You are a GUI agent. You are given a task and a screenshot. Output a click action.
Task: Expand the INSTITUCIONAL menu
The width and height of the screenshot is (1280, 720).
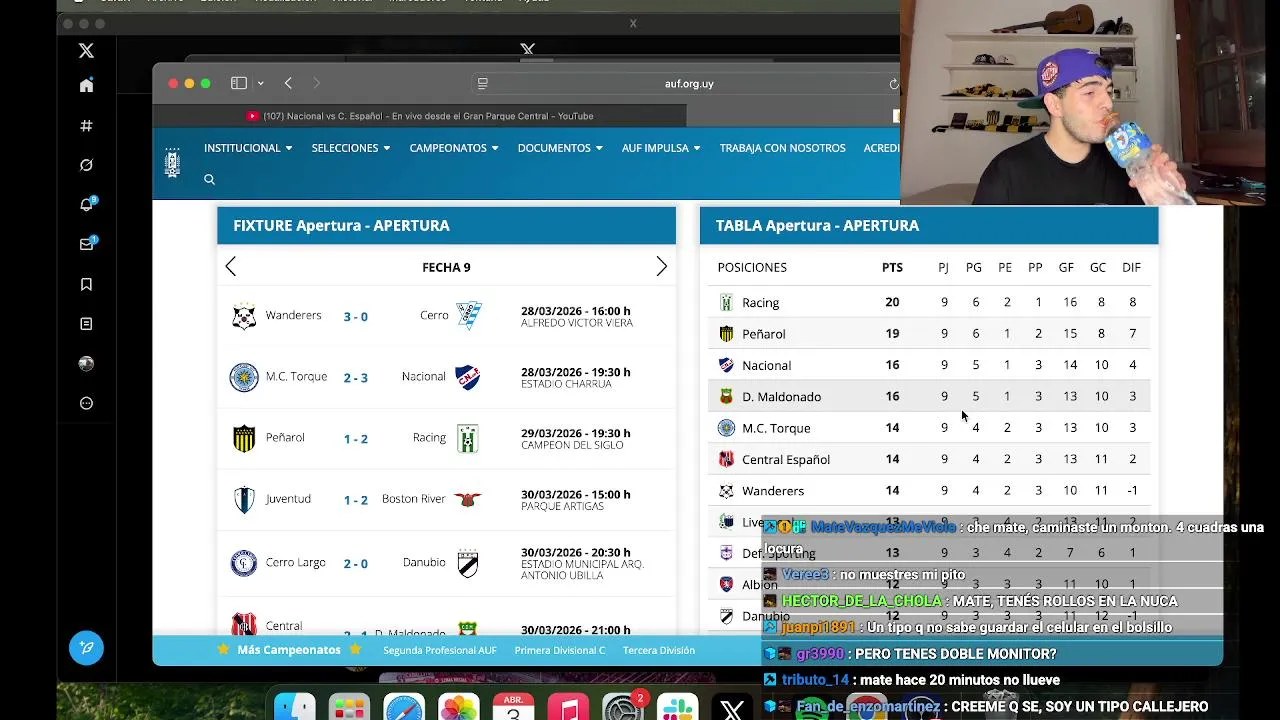[248, 148]
